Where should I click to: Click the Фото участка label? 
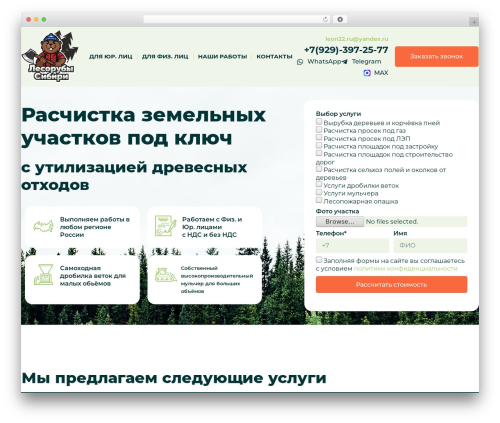click(x=337, y=211)
